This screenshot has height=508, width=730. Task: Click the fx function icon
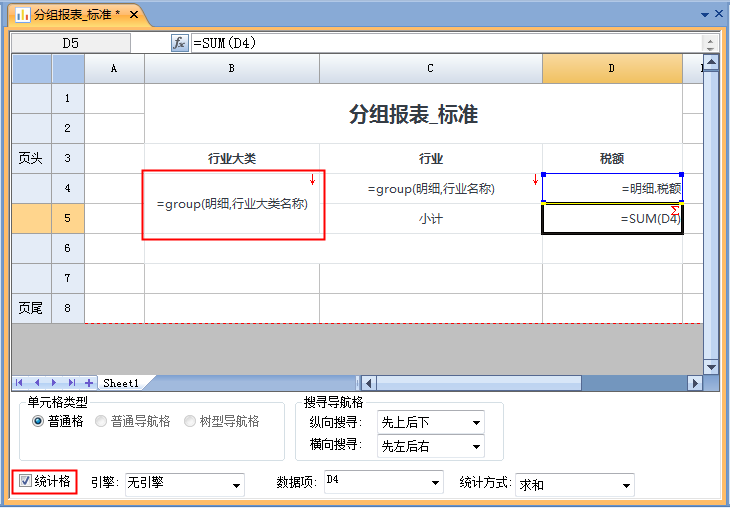(x=180, y=43)
